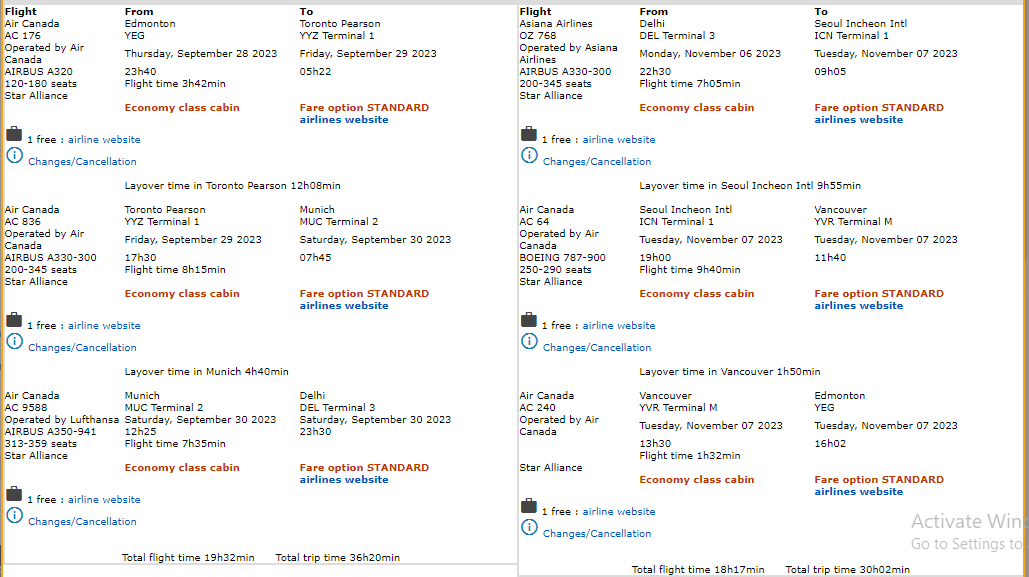Click the suitcase icon for flight AC 240

point(529,507)
